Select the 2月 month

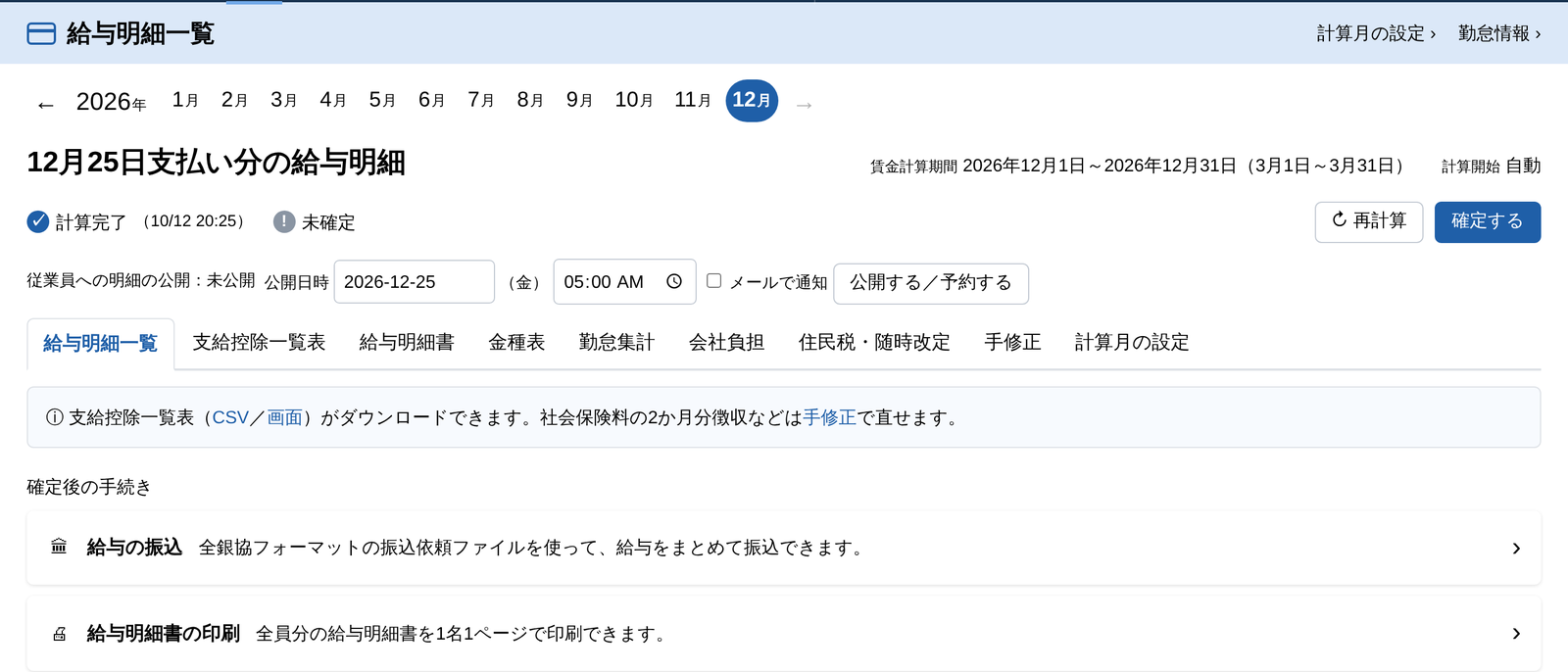pos(234,100)
